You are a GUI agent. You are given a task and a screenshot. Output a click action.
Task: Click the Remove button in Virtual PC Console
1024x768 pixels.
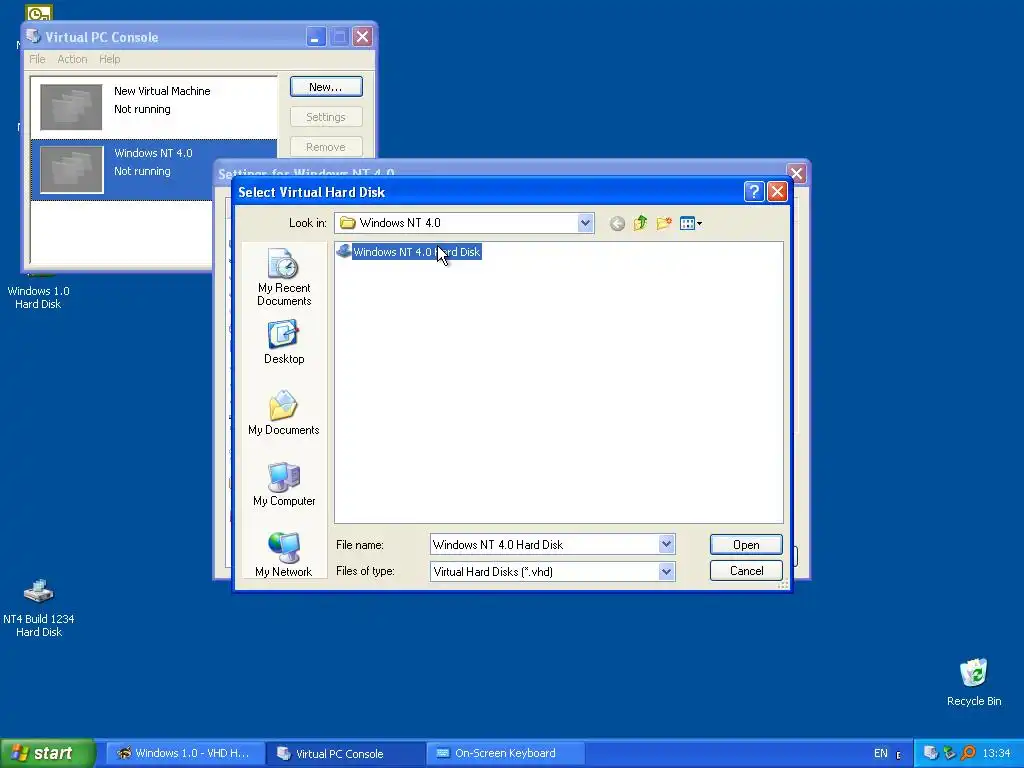[x=326, y=147]
